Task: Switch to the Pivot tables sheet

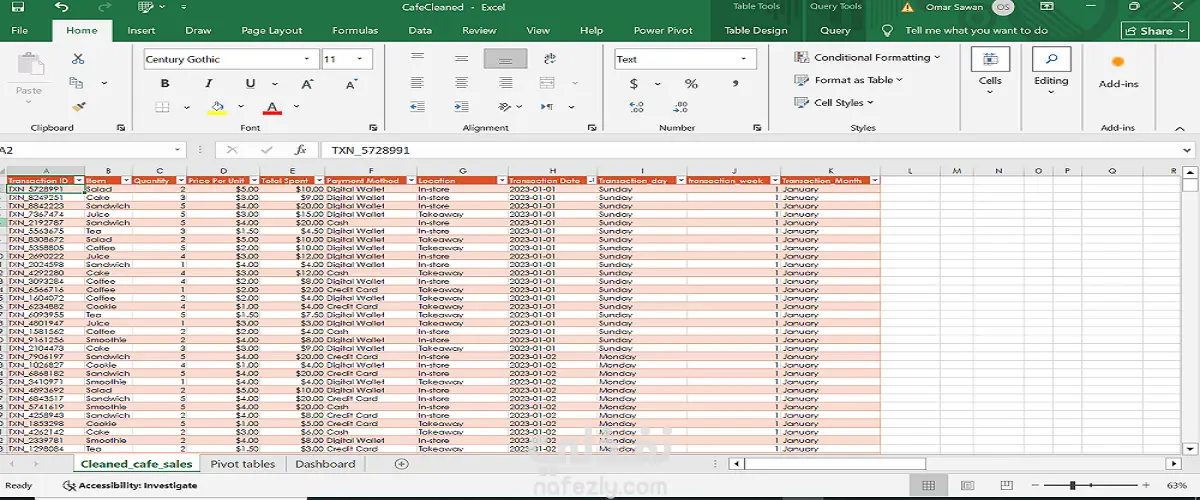Action: click(243, 464)
